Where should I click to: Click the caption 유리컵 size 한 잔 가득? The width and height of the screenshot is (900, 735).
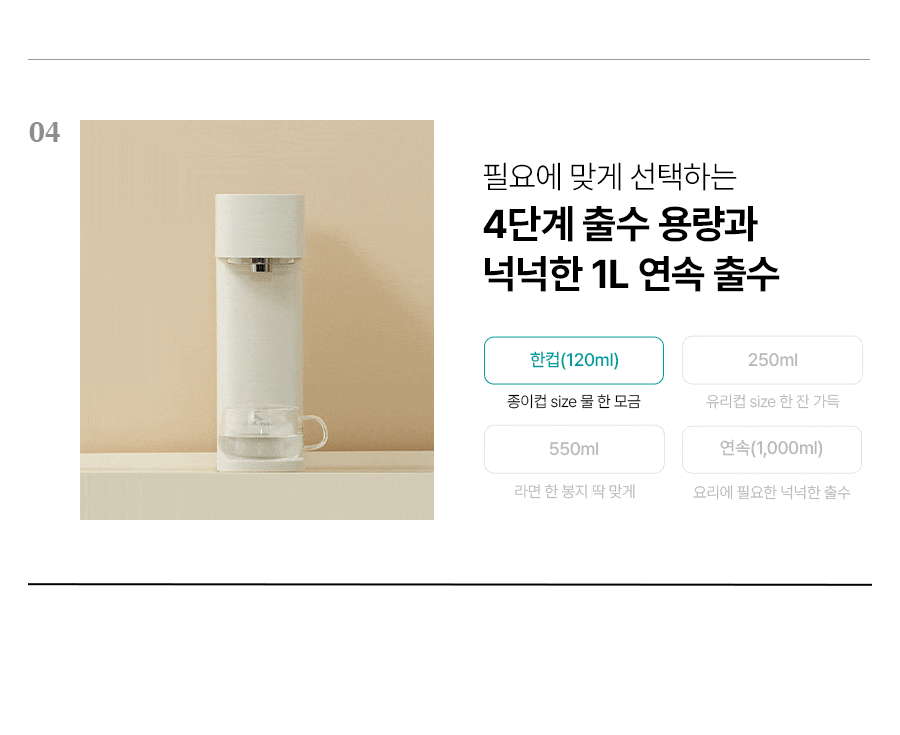tap(772, 401)
